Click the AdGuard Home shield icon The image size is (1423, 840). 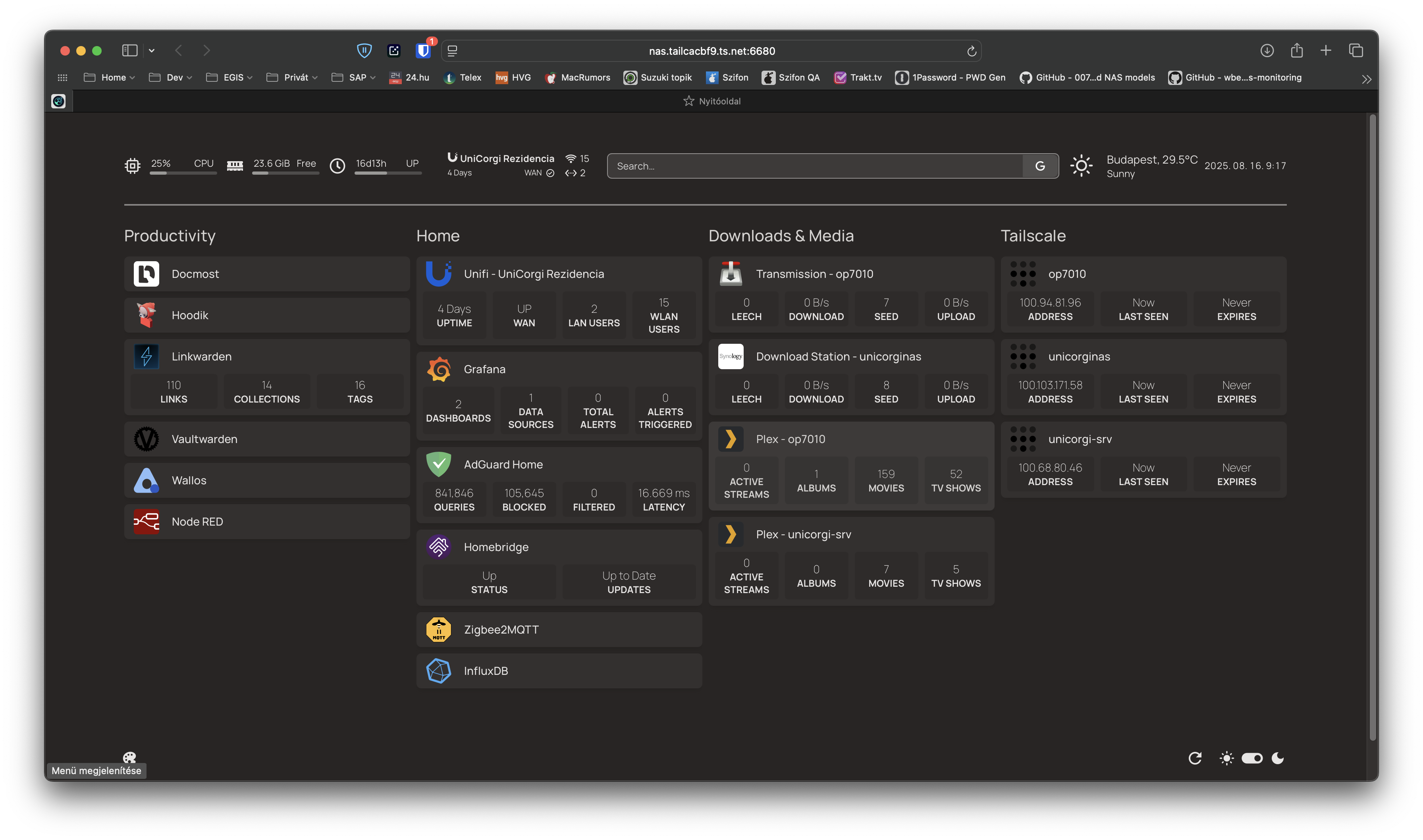(x=439, y=465)
